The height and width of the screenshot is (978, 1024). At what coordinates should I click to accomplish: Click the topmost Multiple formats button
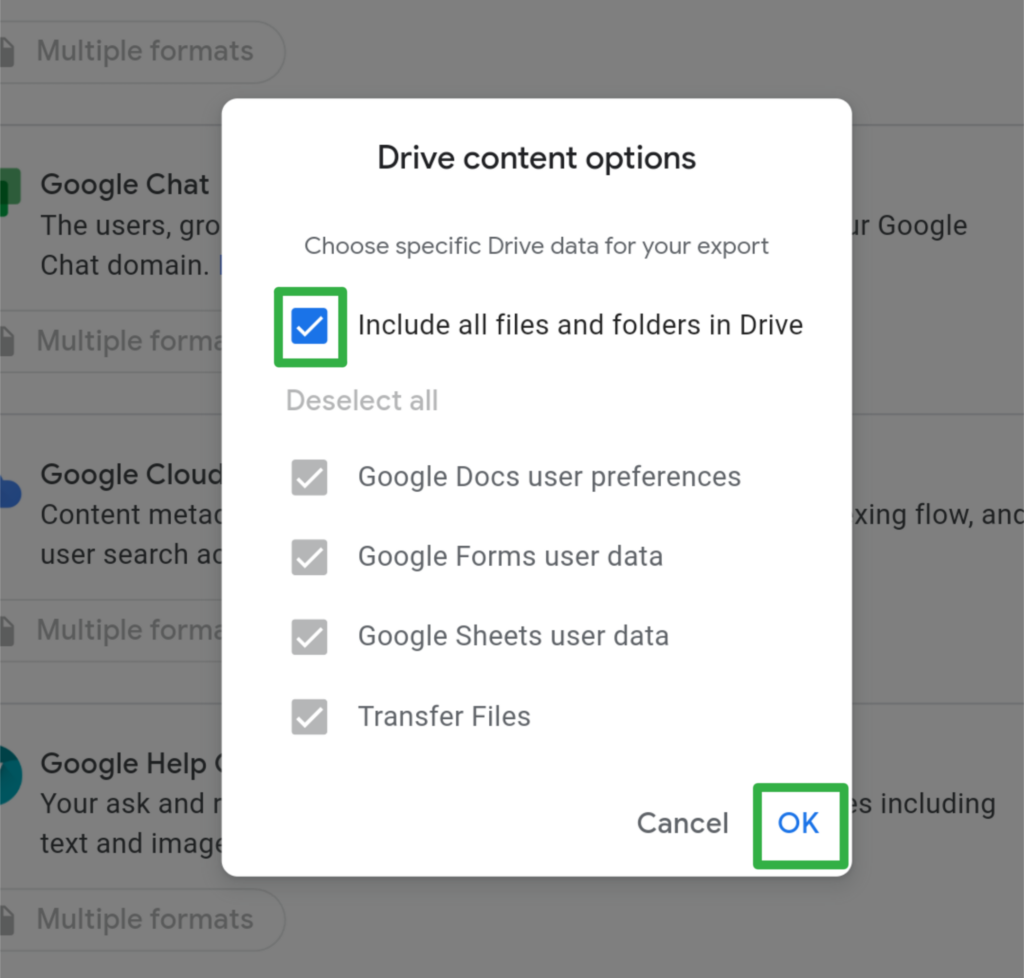click(143, 50)
